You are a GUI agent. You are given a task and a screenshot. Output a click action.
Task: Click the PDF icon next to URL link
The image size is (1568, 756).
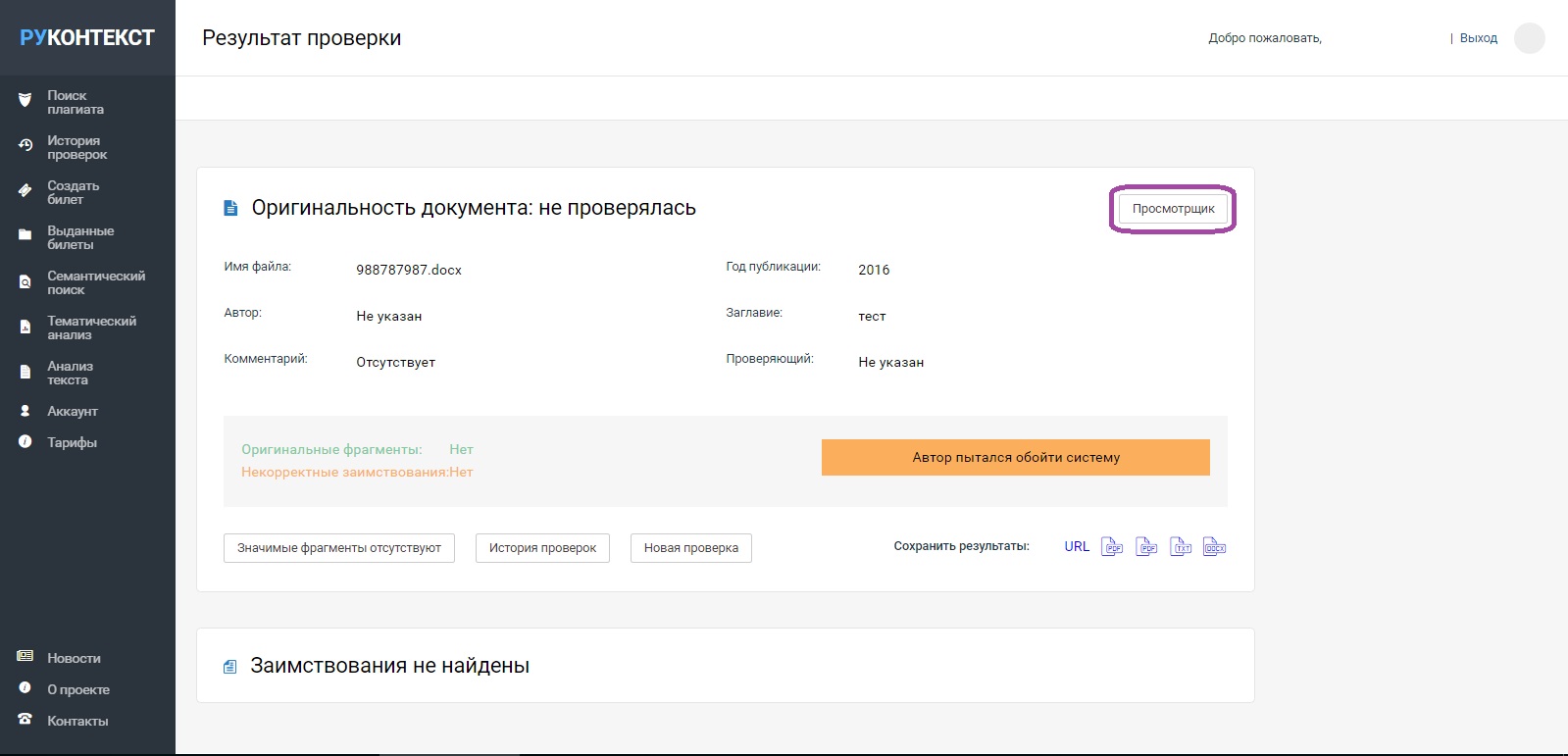coord(1112,547)
